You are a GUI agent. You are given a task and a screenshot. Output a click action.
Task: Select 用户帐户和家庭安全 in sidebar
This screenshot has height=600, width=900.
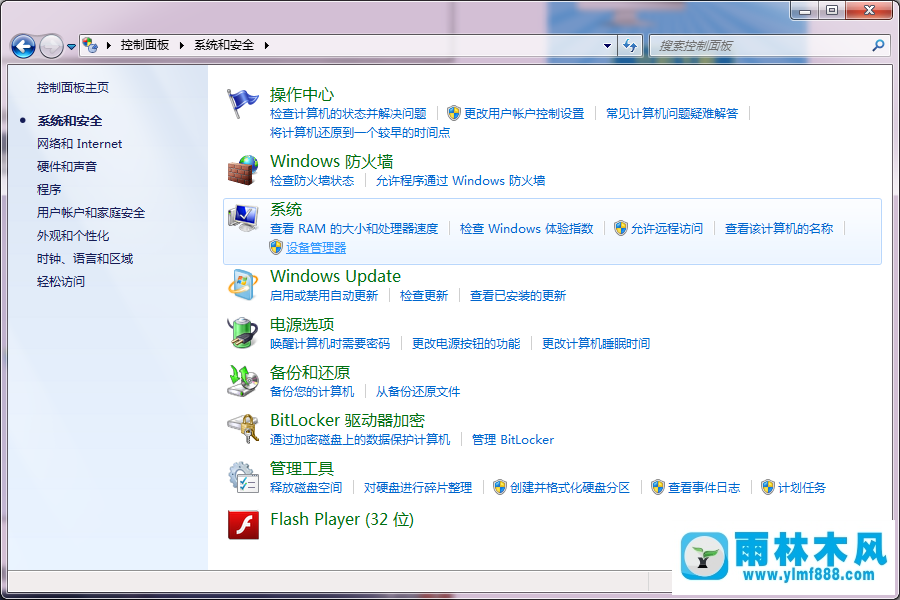(91, 212)
